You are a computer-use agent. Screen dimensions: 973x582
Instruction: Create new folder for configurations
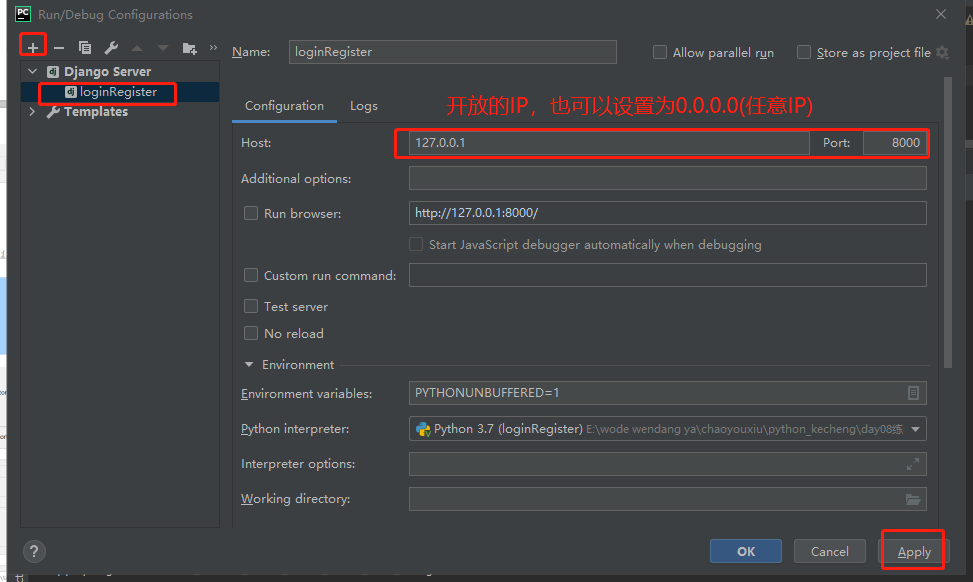point(189,48)
